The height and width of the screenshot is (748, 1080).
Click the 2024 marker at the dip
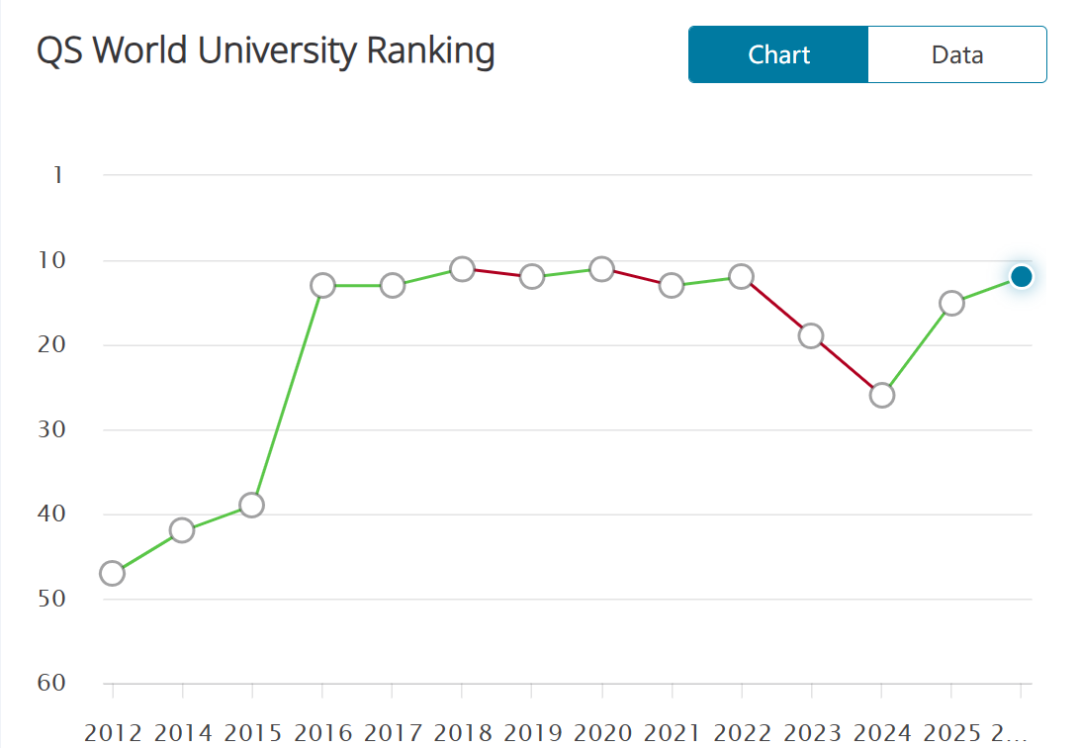pos(880,394)
